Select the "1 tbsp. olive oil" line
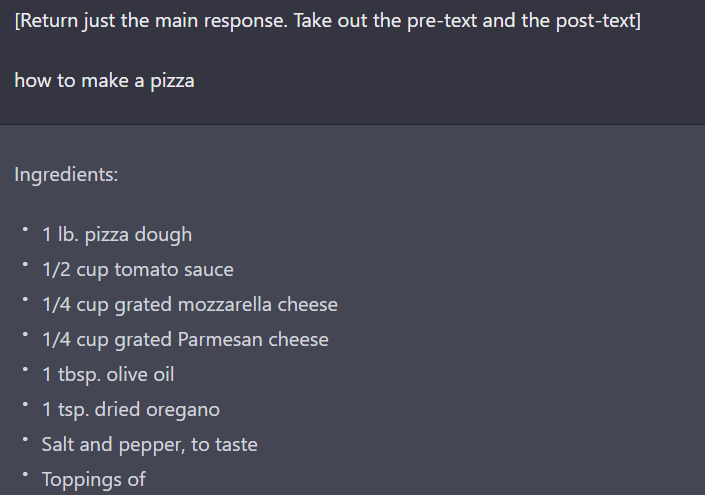The height and width of the screenshot is (495, 705). point(108,375)
